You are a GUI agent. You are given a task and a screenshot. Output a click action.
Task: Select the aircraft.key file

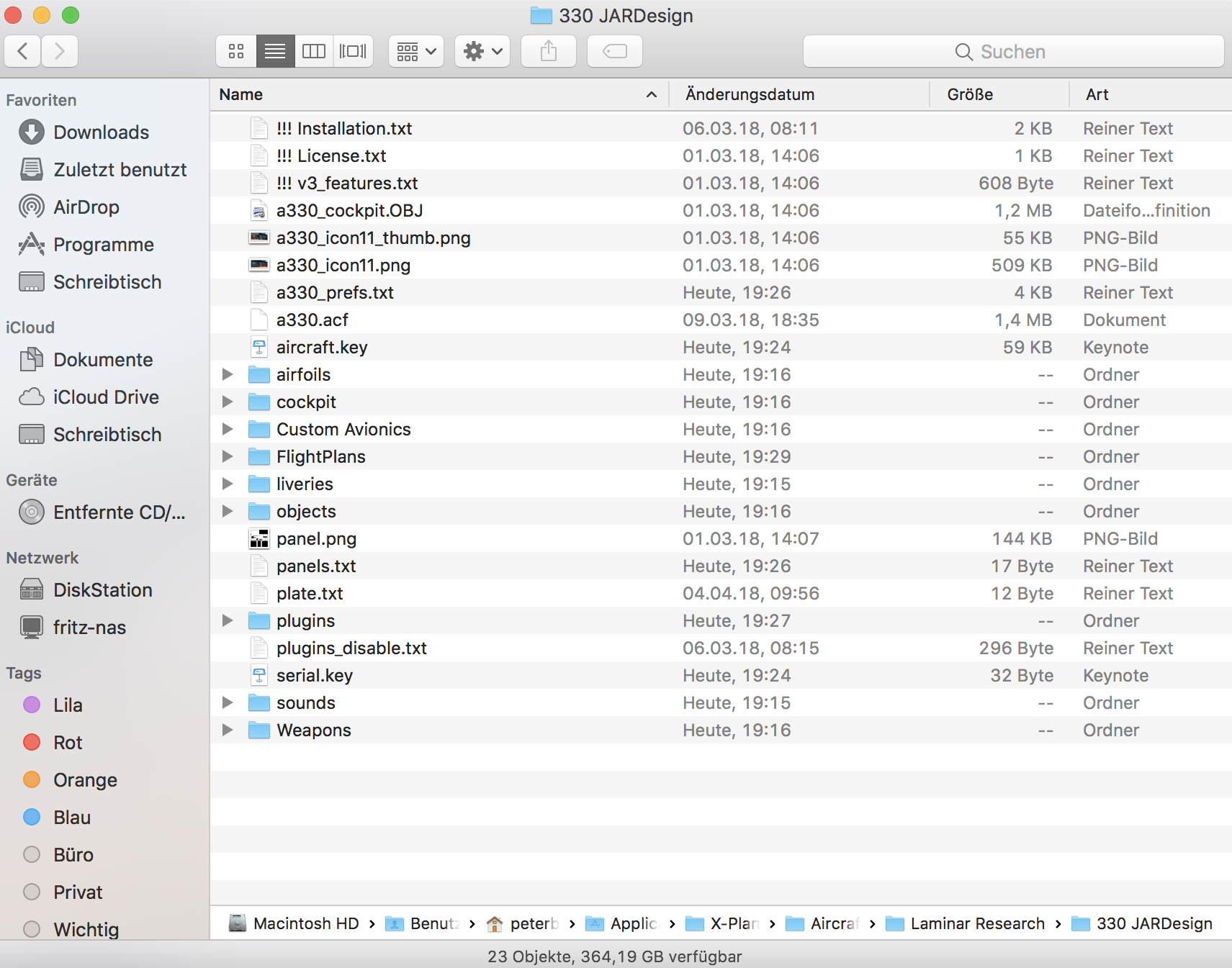[721, 348]
